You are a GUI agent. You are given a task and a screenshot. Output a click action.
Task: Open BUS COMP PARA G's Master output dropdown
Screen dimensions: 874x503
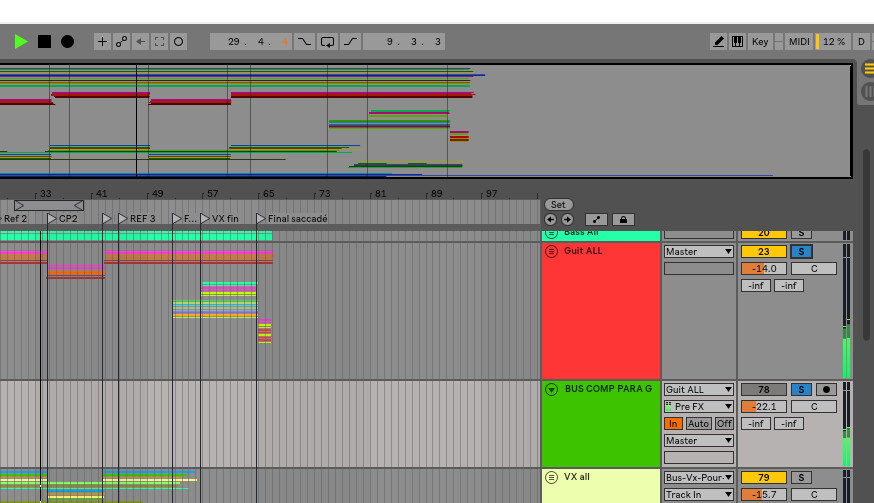698,441
